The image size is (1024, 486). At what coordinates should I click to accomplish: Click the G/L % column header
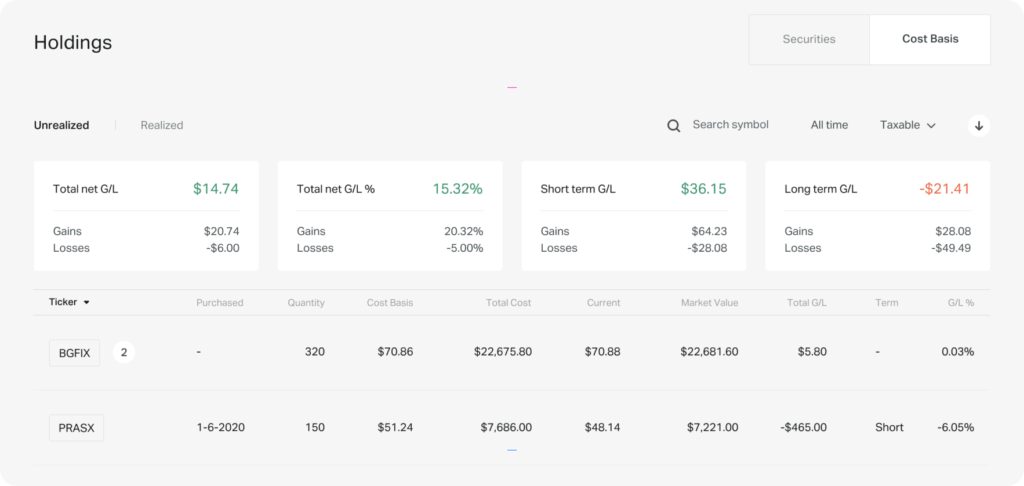960,302
